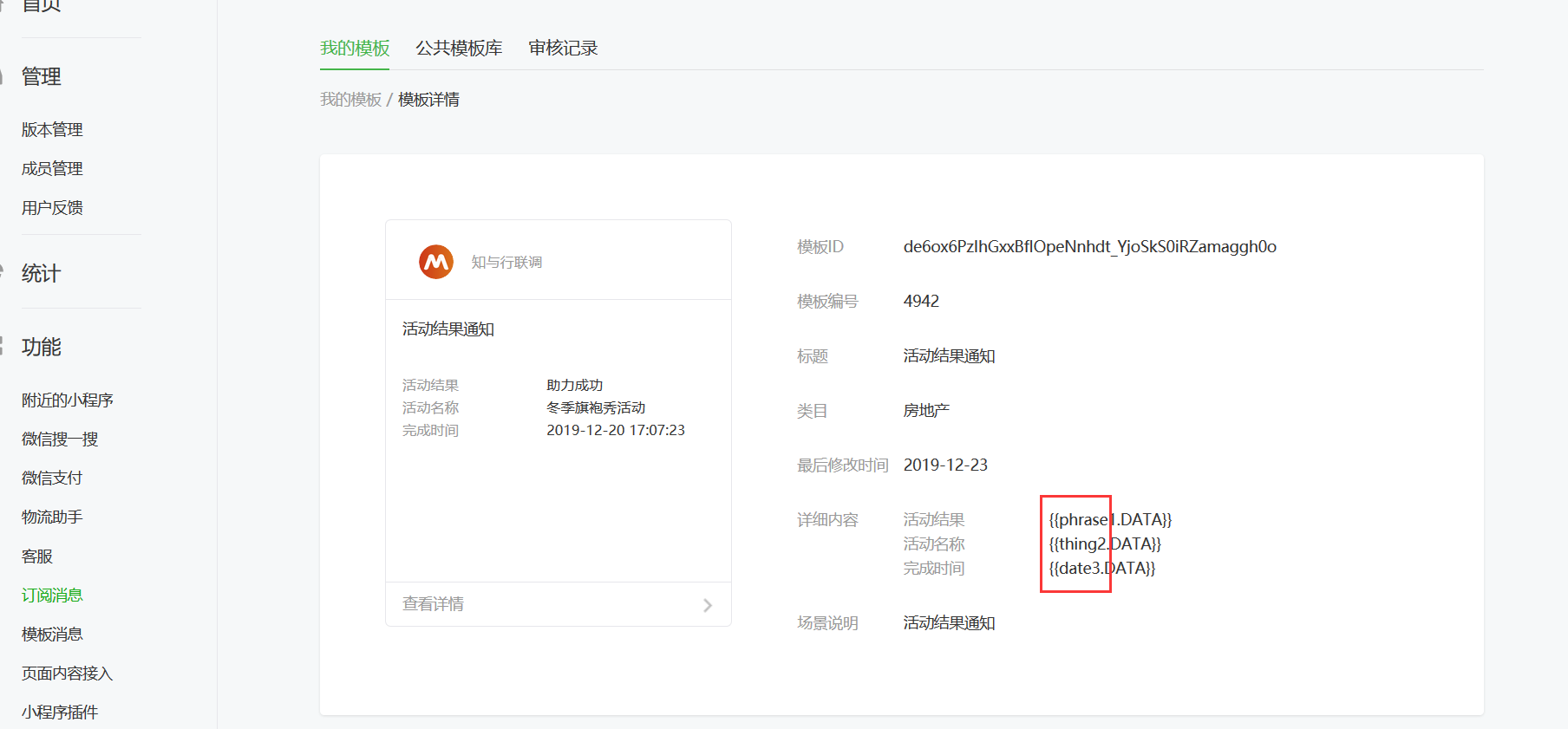1568x729 pixels.
Task: Open 微信支付 in sidebar
Action: (x=52, y=478)
